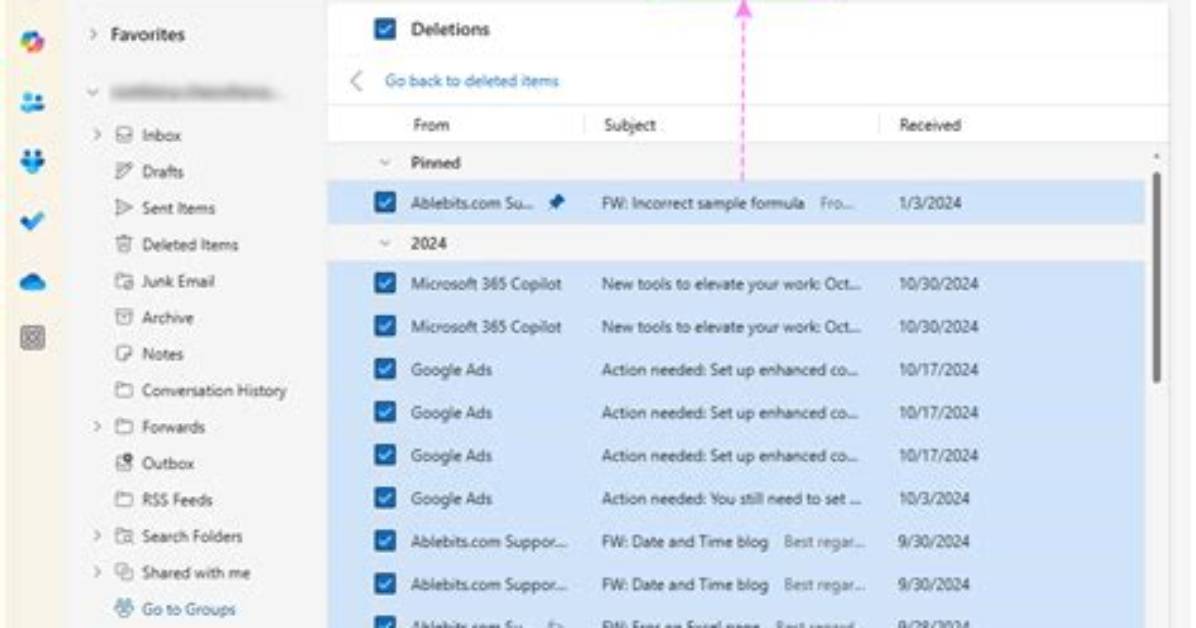Click the Notes sticky icon

pos(124,353)
